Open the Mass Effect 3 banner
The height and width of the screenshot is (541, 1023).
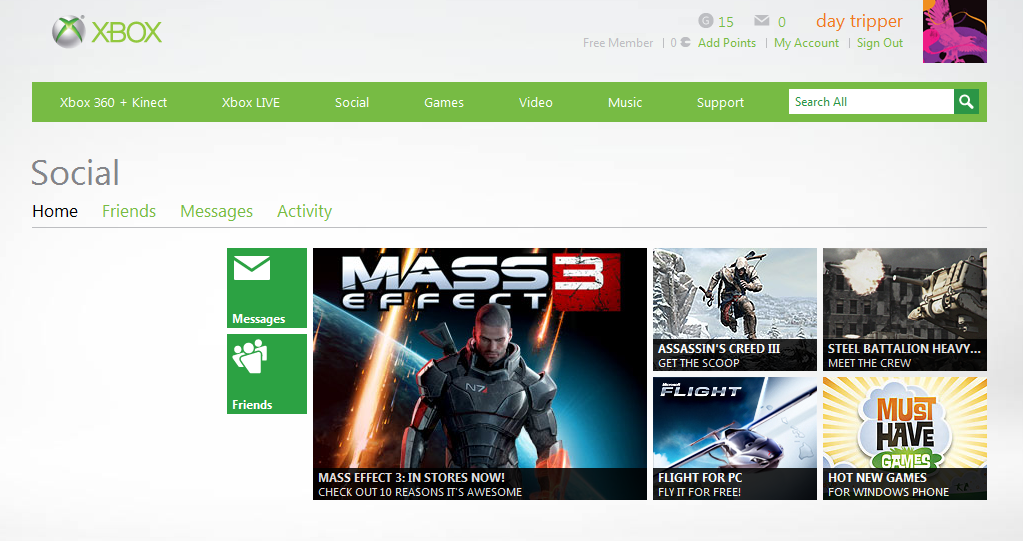pos(480,374)
